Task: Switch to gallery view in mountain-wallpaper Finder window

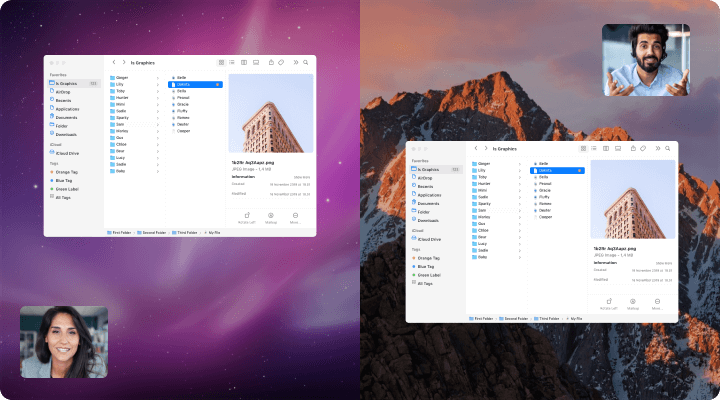Action: click(618, 148)
